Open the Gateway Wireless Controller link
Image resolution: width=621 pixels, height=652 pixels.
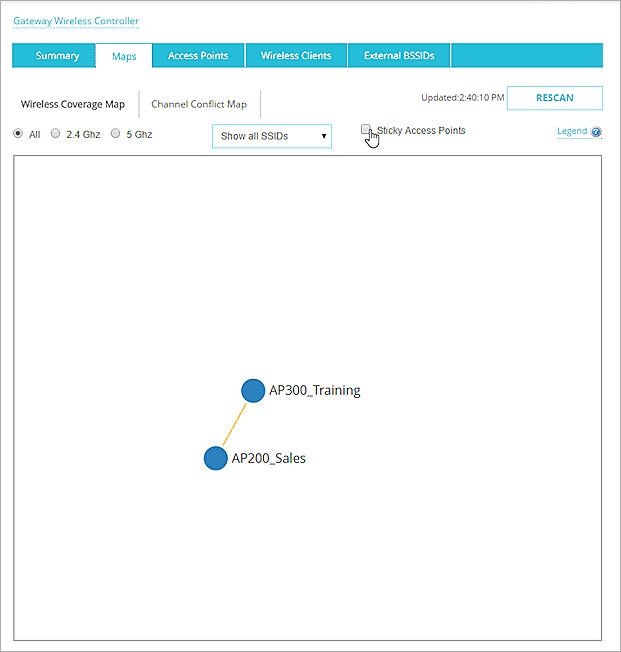76,21
